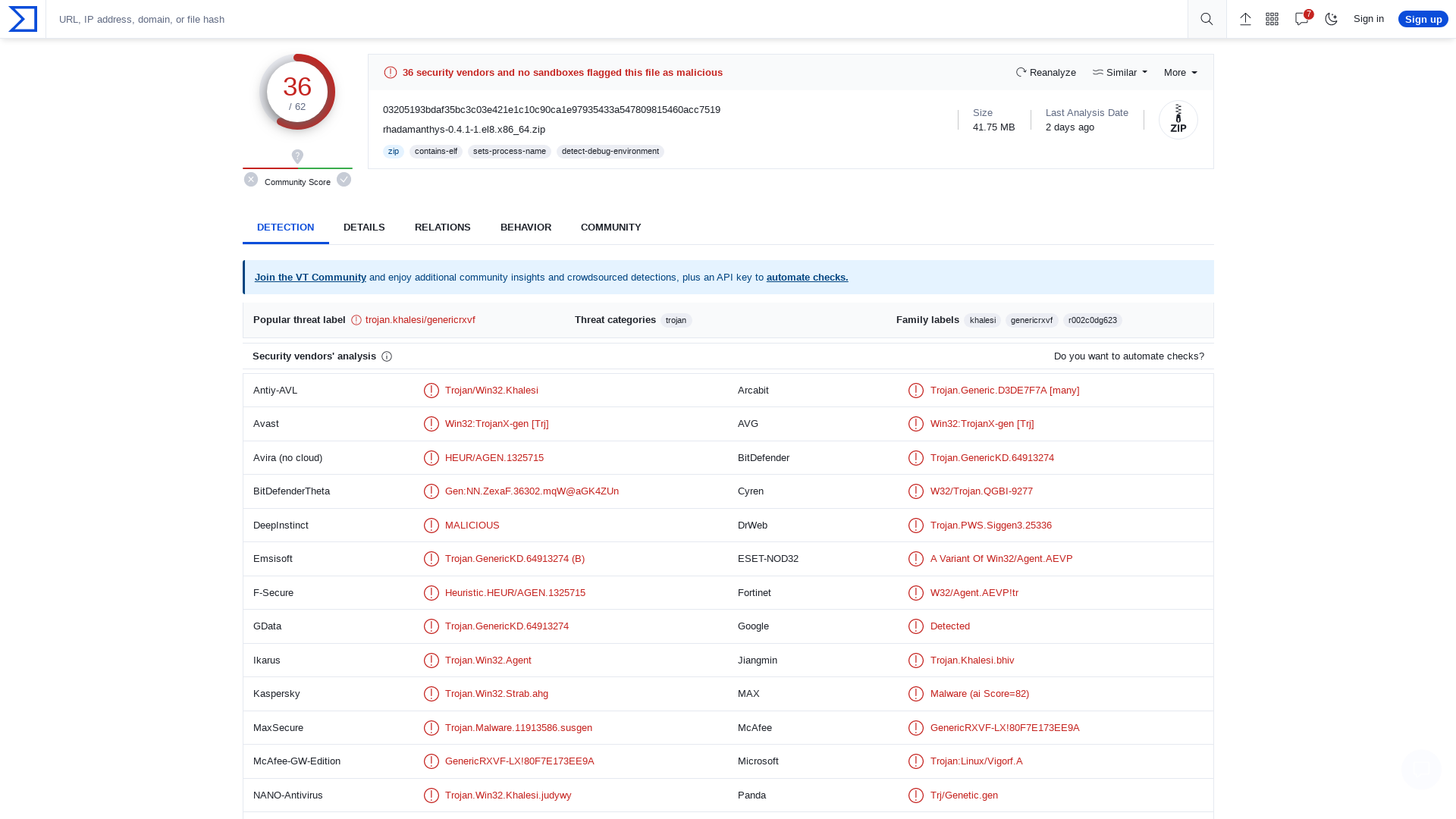1456x819 pixels.
Task: Click the malicious alert icon in banner
Action: [391, 73]
